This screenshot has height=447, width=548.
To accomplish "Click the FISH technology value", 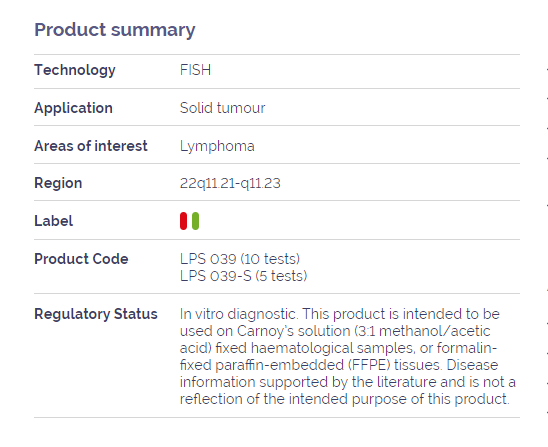I will (x=195, y=70).
